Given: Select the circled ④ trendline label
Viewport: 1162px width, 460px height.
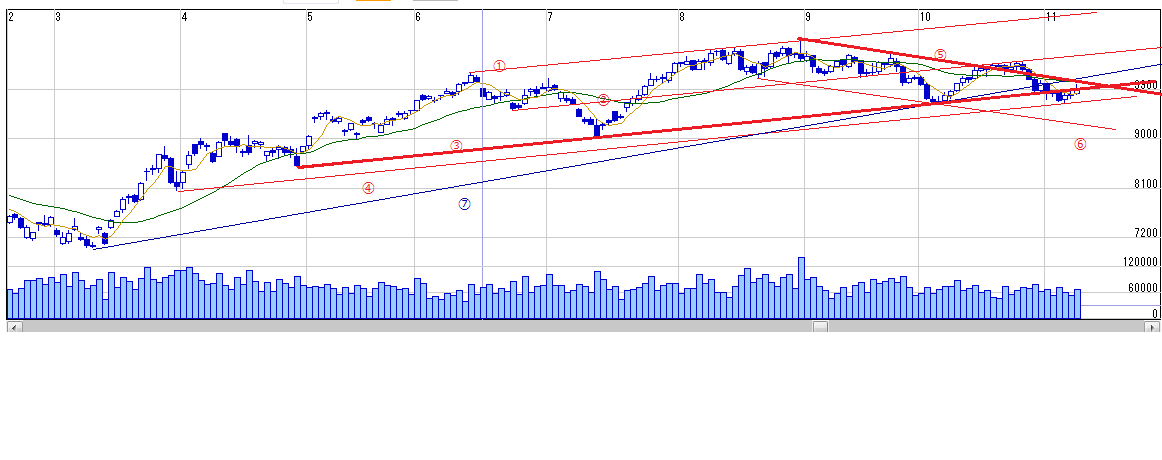Looking at the screenshot, I should [368, 187].
